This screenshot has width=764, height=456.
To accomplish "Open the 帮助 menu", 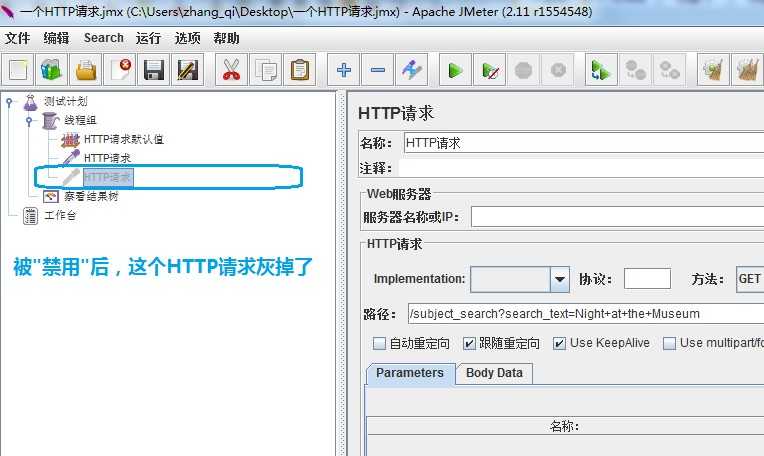I will [x=226, y=38].
